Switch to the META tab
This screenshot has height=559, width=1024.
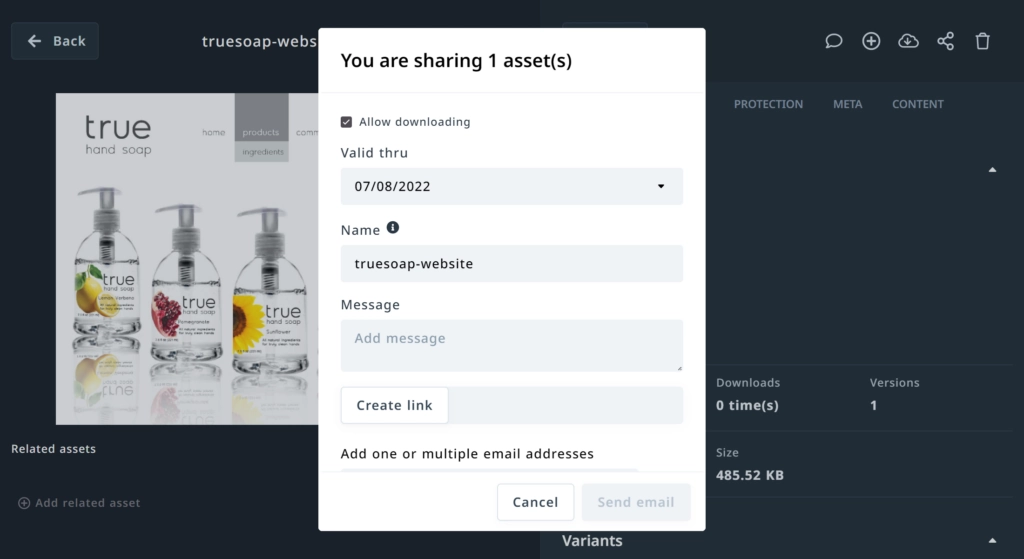pos(847,104)
